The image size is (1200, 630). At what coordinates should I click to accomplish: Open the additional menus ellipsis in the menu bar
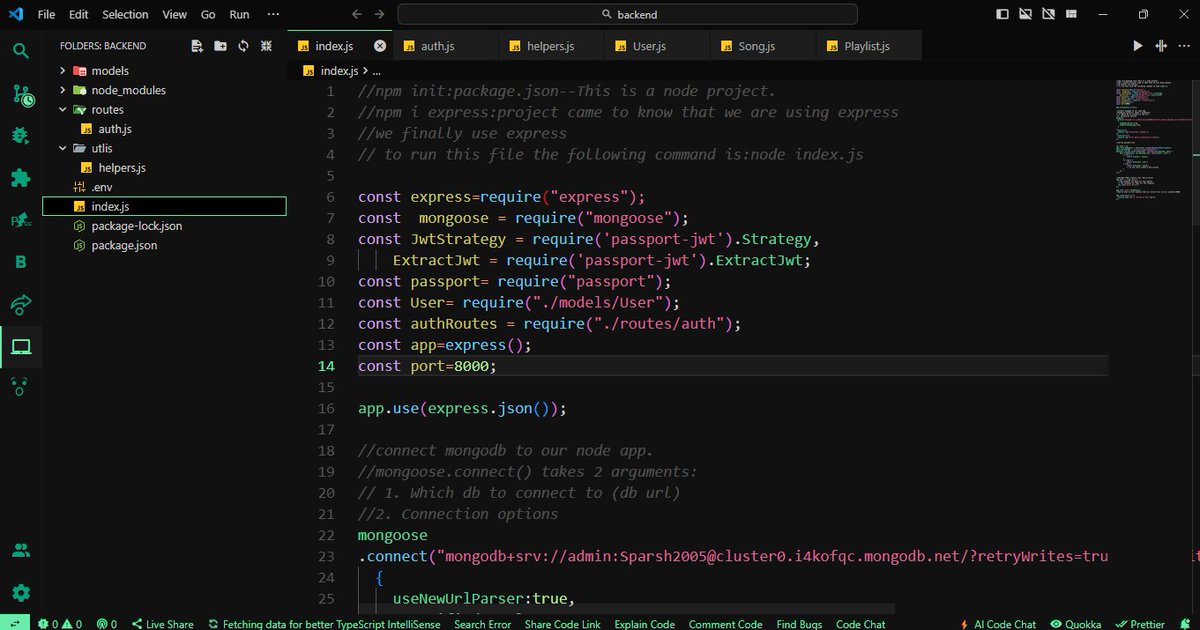275,14
